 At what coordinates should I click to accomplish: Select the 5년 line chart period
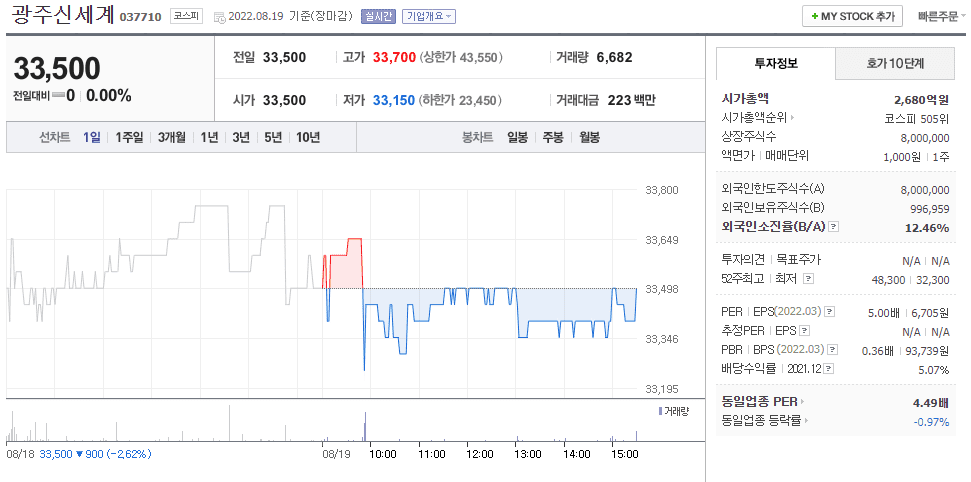tap(272, 138)
